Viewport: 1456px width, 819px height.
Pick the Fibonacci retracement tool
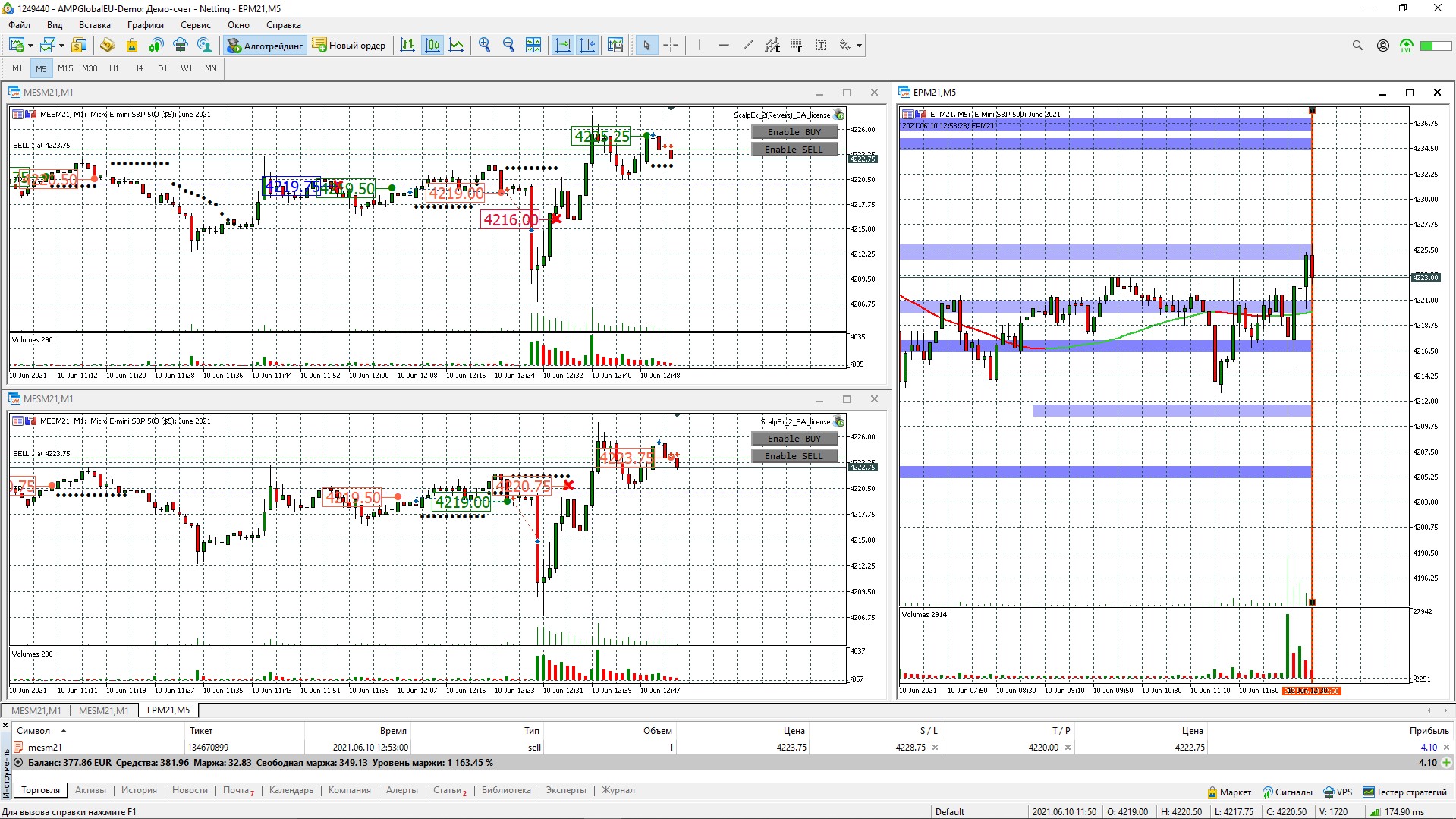(x=797, y=46)
